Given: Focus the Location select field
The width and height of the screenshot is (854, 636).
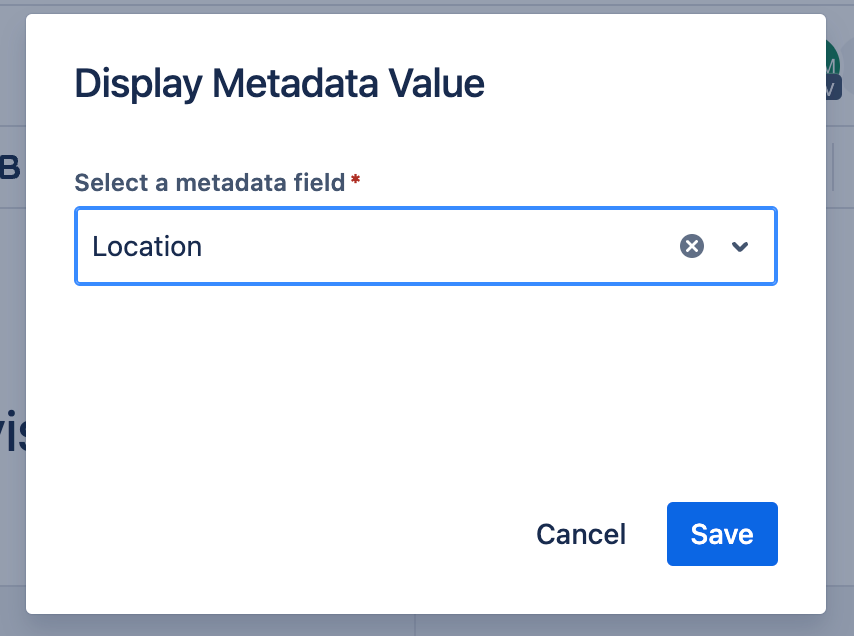Looking at the screenshot, I should tap(400, 246).
